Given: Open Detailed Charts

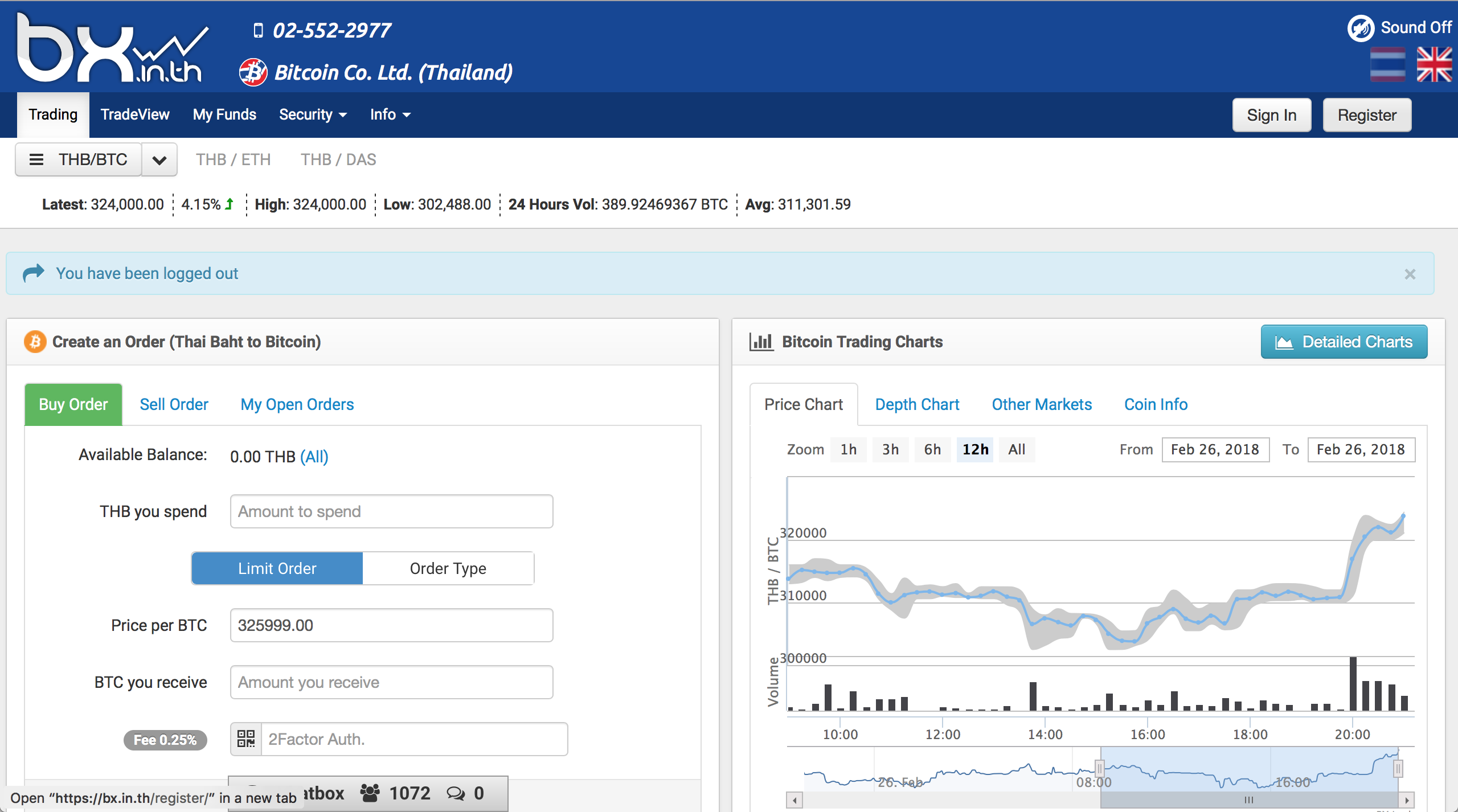Looking at the screenshot, I should 1344,342.
